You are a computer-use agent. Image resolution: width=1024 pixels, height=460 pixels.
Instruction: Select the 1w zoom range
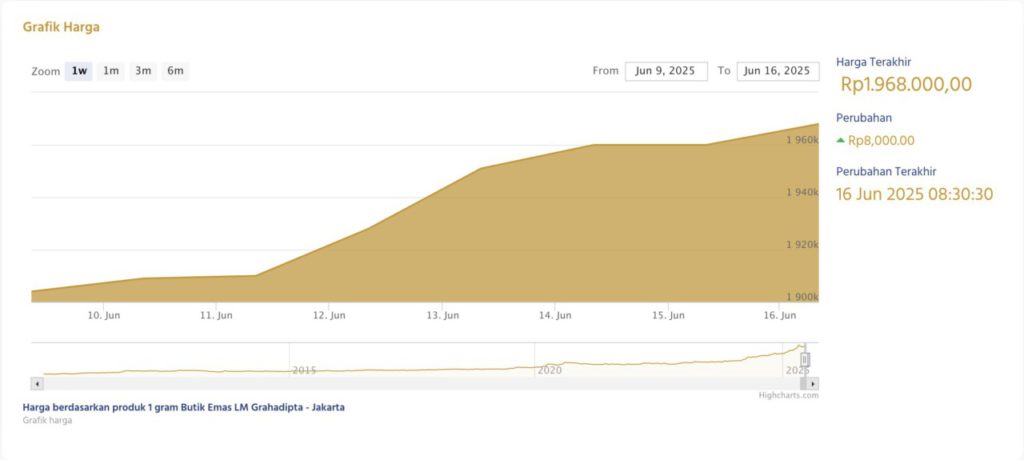pos(78,71)
